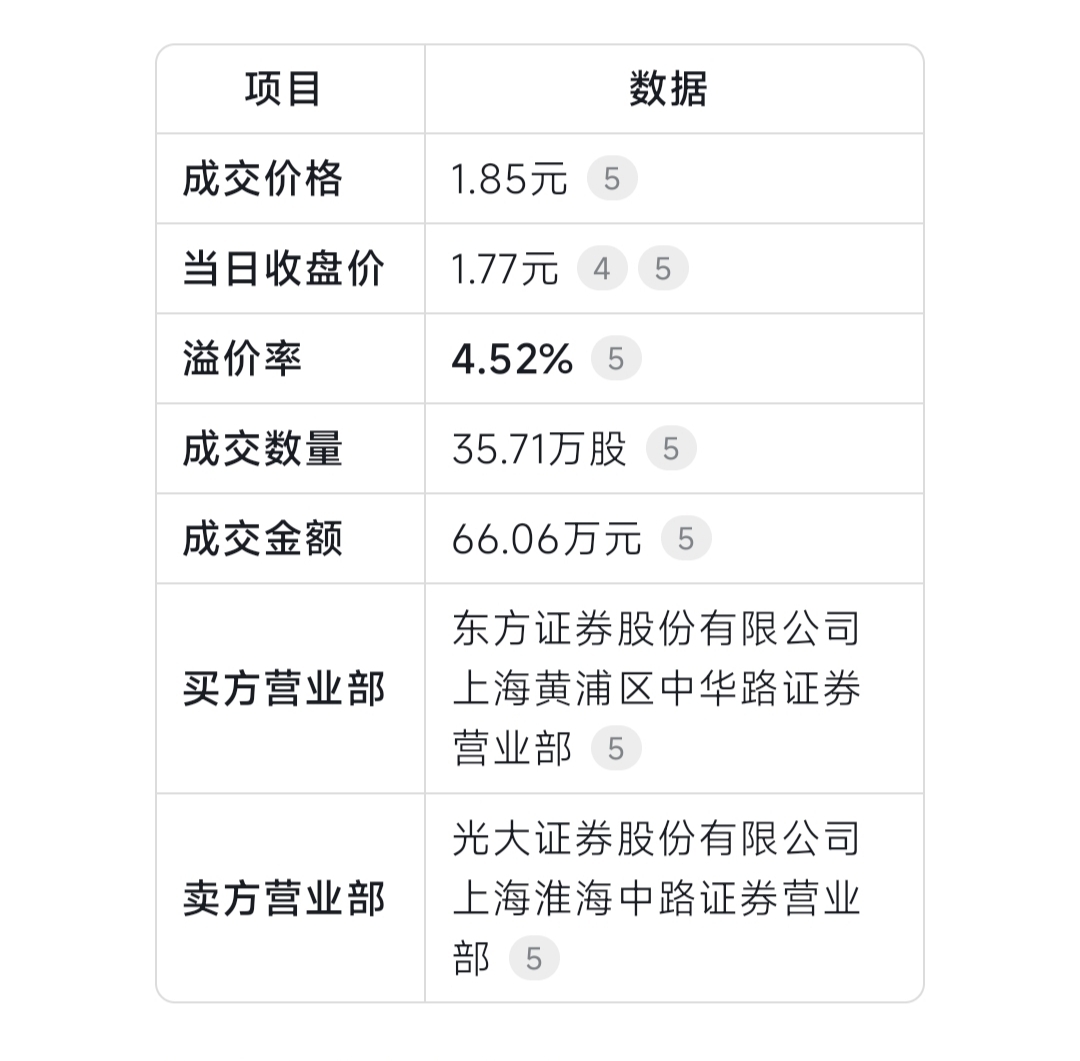Image resolution: width=1080 pixels, height=1061 pixels.
Task: Click citation badge 5 in 当日收盘价 row
Action: pyautogui.click(x=663, y=269)
